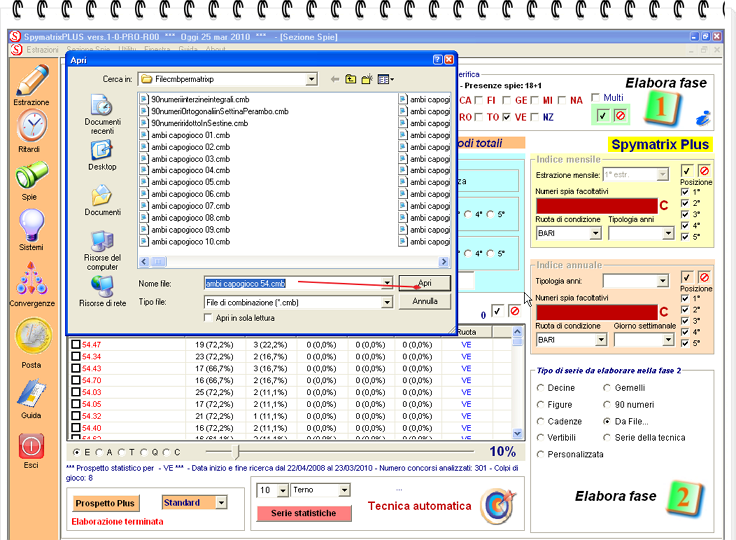736x540 pixels.
Task: Open Tipologia anni dropdown in Indice annuale
Action: click(662, 281)
